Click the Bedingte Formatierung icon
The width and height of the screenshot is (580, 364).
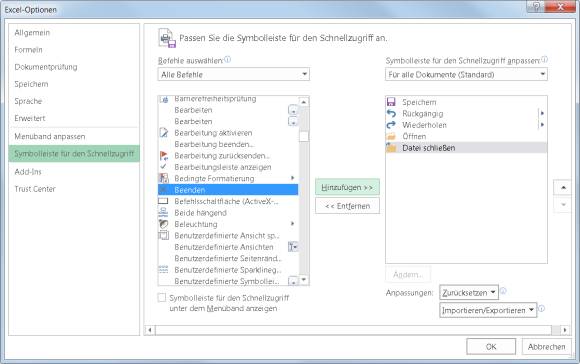[163, 178]
